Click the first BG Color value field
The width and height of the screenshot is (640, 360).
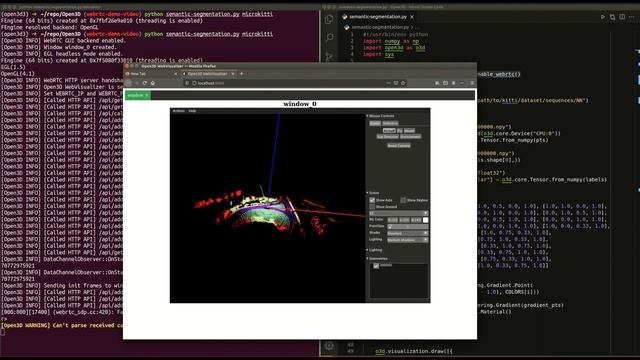coord(393,220)
